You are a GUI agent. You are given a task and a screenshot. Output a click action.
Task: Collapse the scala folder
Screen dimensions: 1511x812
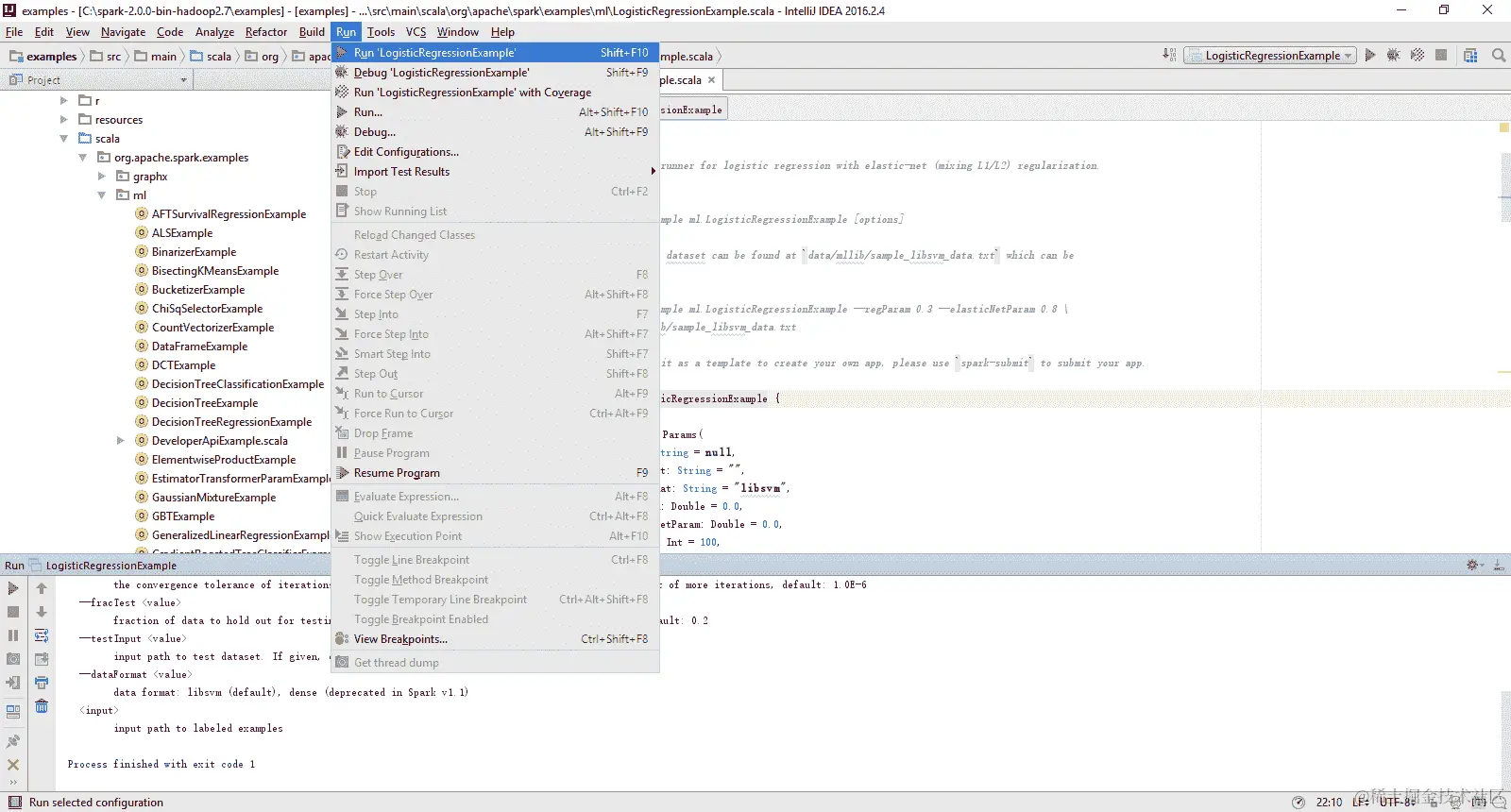click(64, 138)
